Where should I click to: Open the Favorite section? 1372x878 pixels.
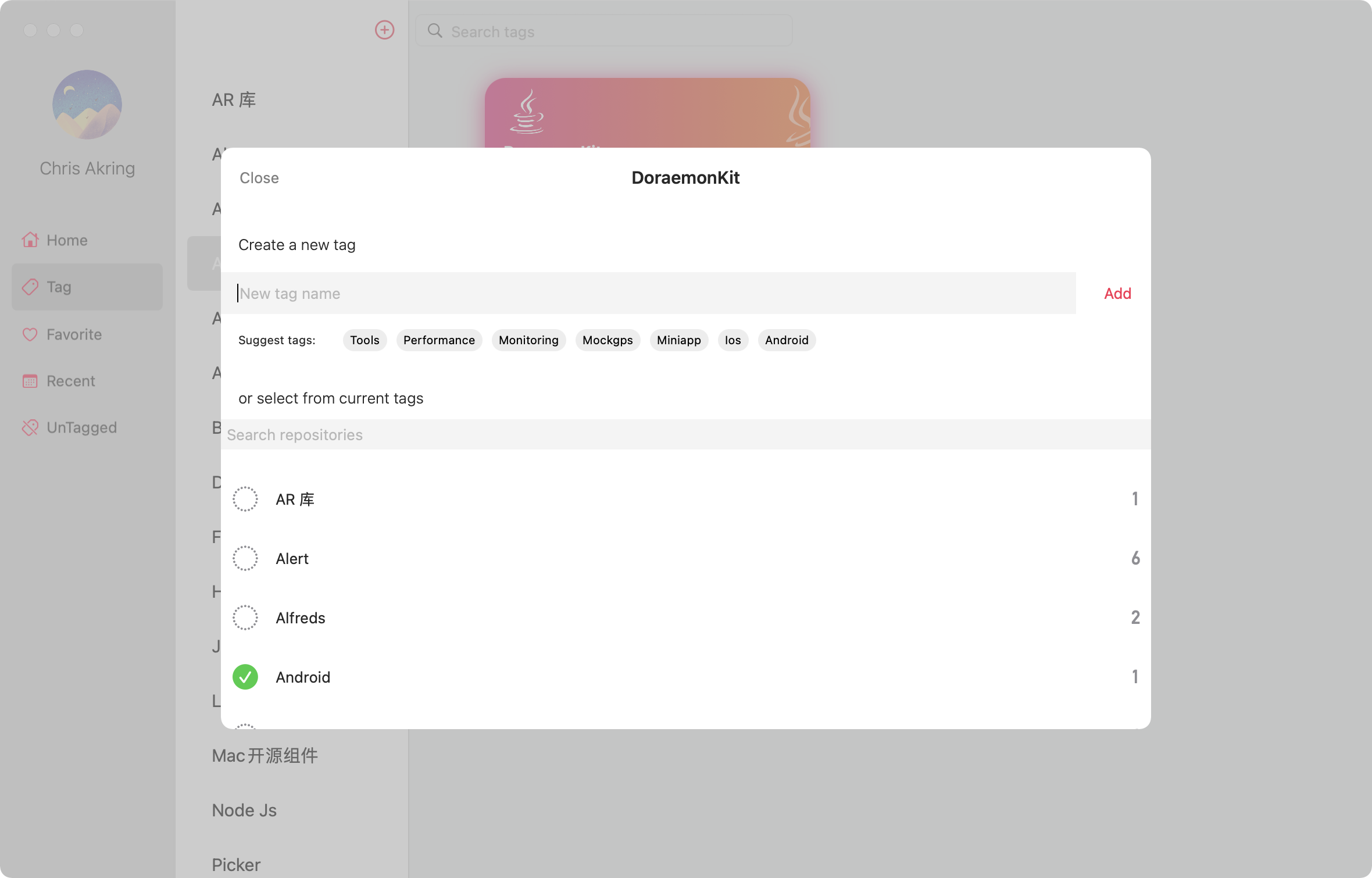point(87,334)
